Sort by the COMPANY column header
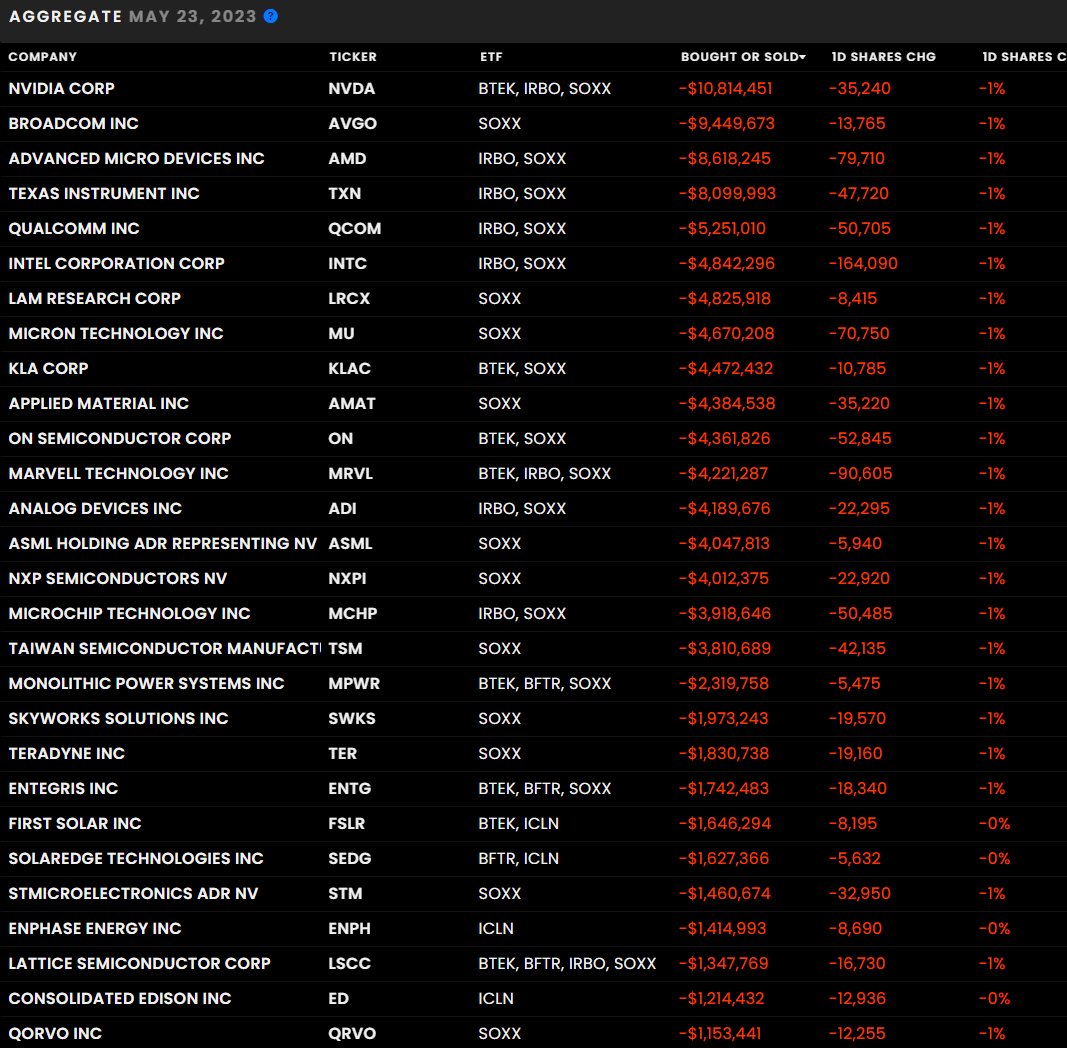Screen dimensions: 1067x1048 point(42,56)
